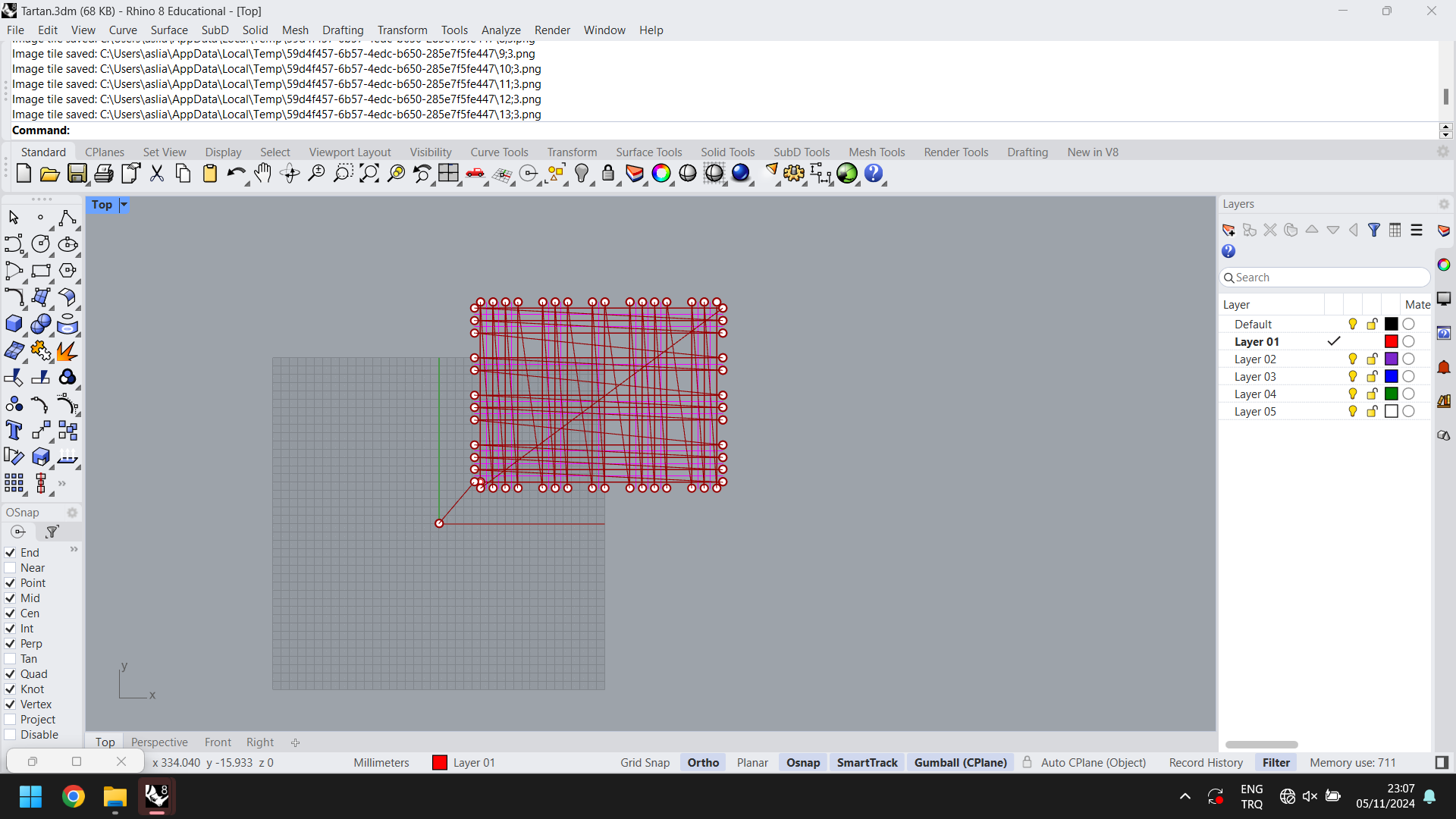This screenshot has height=819, width=1456.
Task: Enable Ortho mode in status bar
Action: click(x=702, y=762)
